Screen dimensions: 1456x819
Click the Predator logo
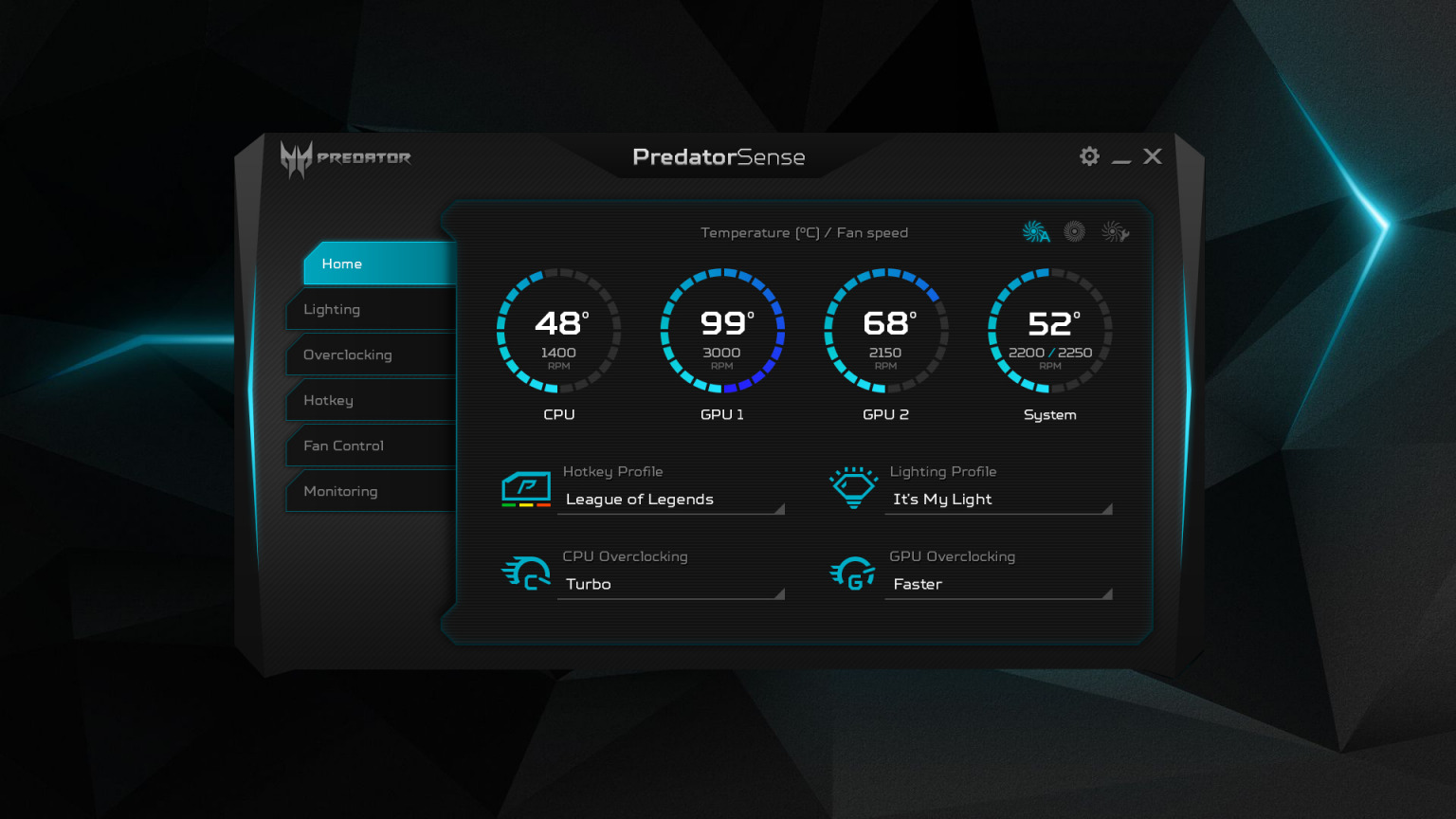(x=346, y=158)
